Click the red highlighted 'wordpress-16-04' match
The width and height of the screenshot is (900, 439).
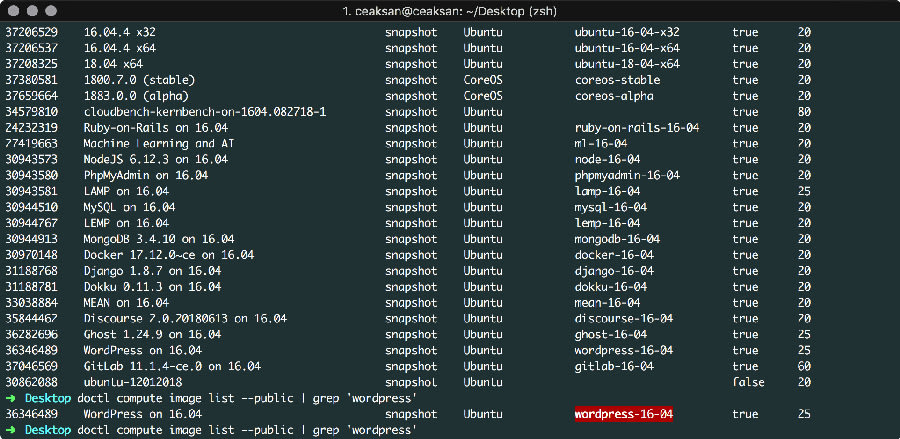click(624, 414)
